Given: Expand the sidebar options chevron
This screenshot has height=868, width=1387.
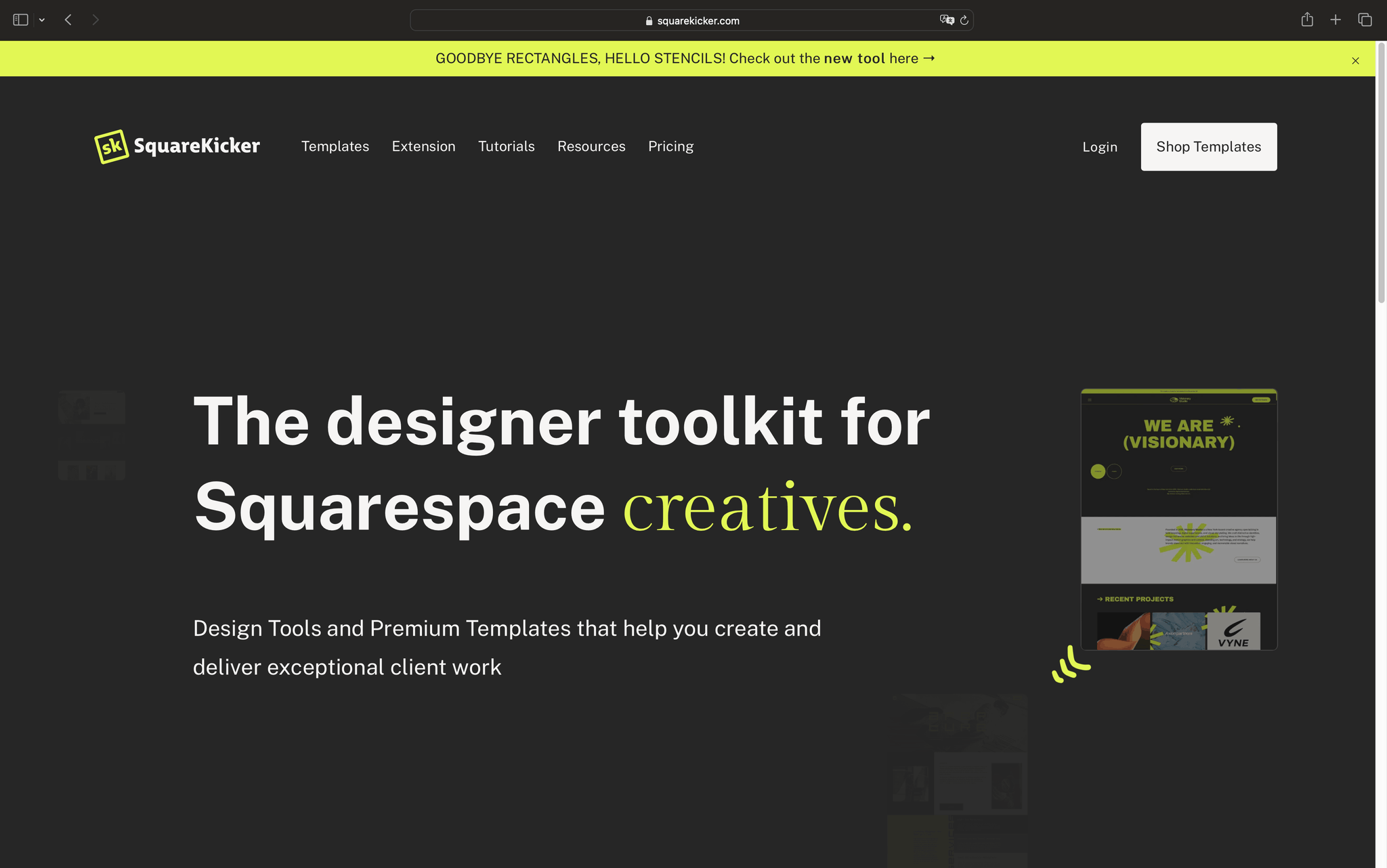Looking at the screenshot, I should pos(42,20).
